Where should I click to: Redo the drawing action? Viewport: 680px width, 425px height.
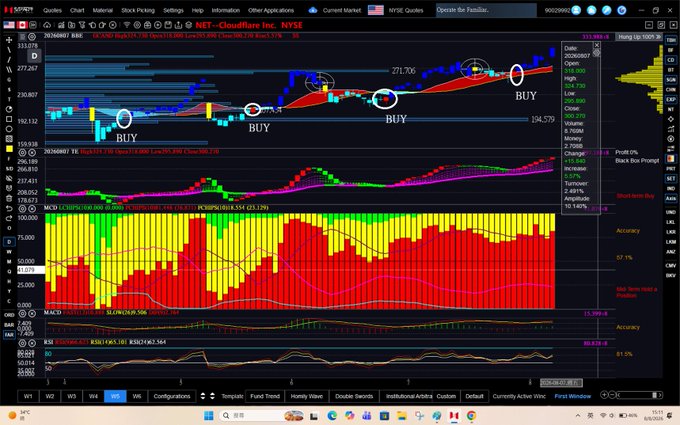pos(9,218)
